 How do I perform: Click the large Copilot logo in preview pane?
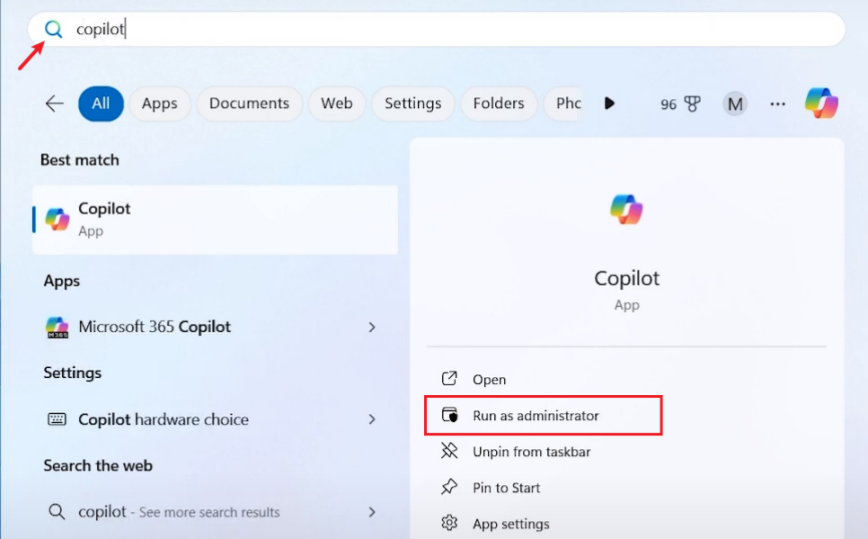627,209
